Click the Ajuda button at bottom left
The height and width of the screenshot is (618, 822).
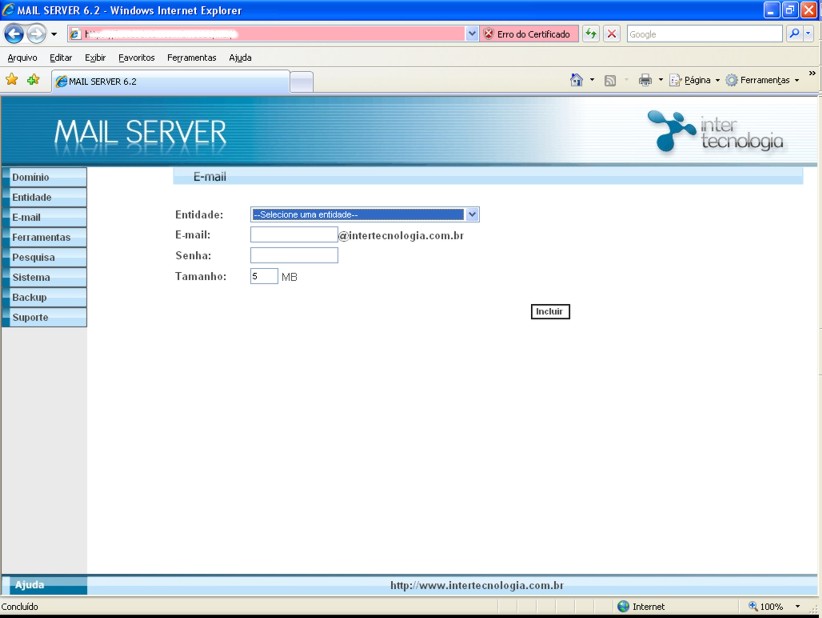(x=45, y=585)
